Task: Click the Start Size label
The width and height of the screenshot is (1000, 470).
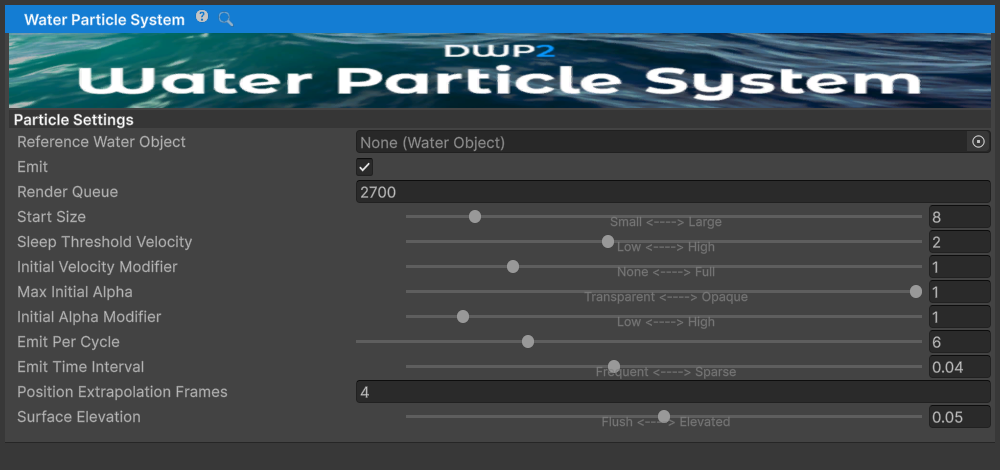Action: pyautogui.click(x=52, y=217)
